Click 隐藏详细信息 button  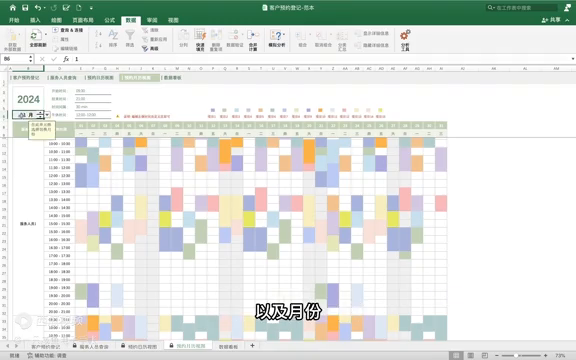[x=372, y=45]
